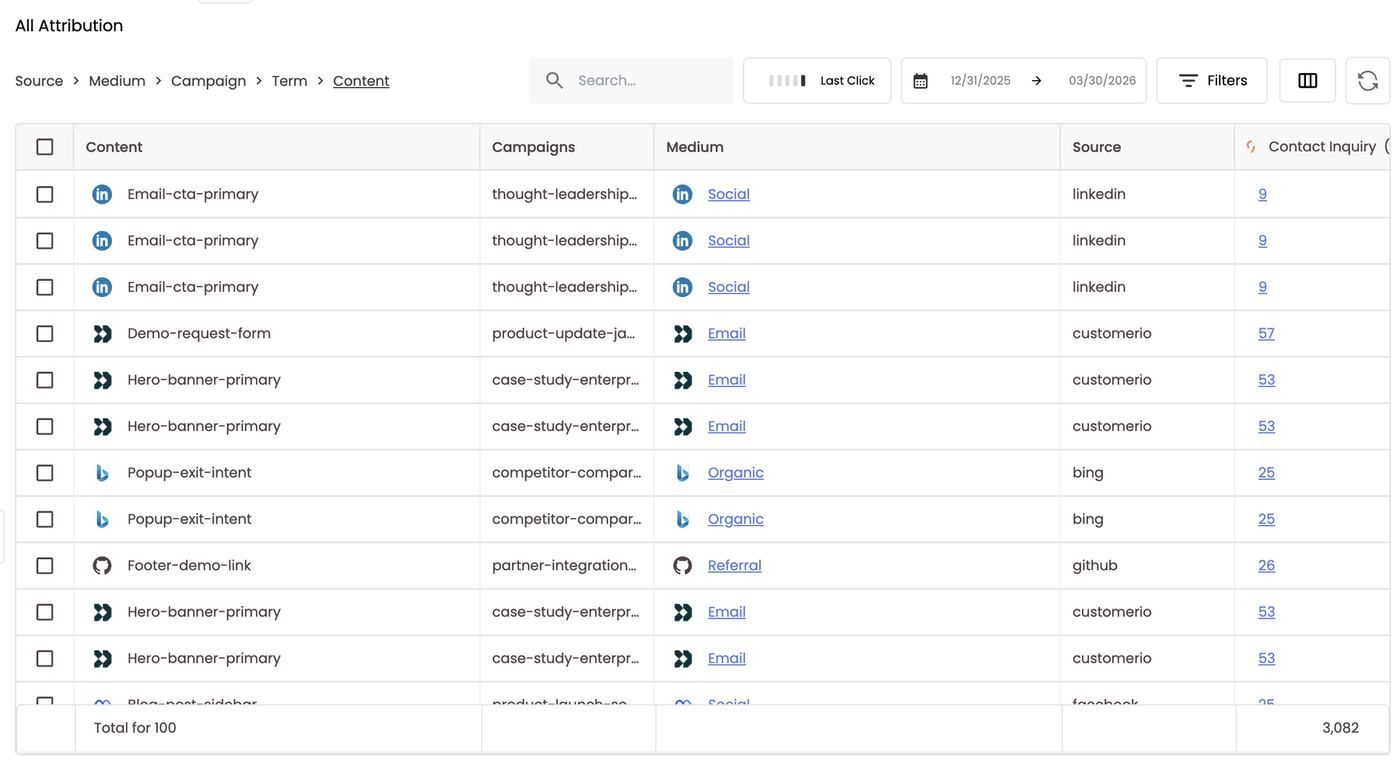Click the Email link in the Demo-request-form row
Viewport: 1400px width, 760px height.
727,334
